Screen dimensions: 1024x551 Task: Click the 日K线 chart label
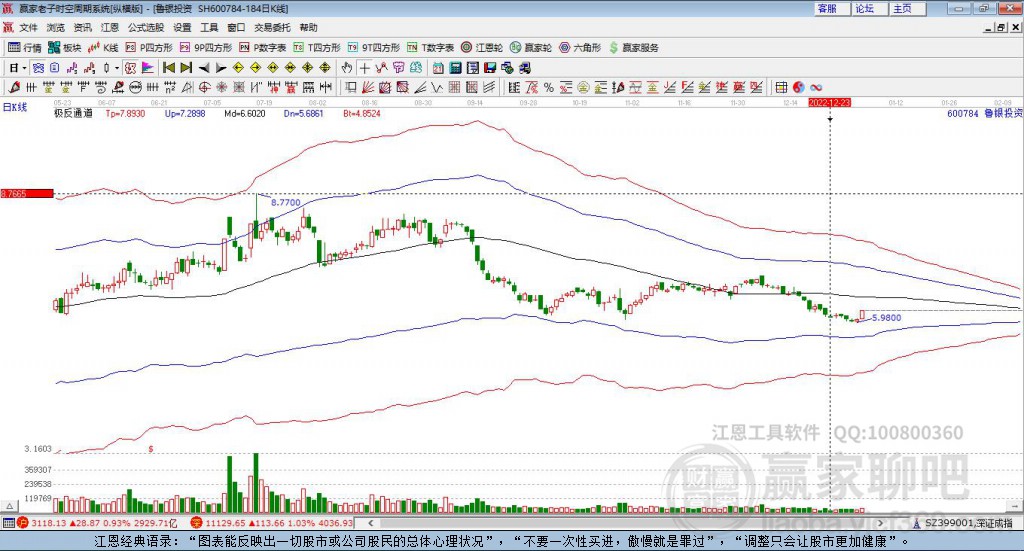click(x=15, y=108)
